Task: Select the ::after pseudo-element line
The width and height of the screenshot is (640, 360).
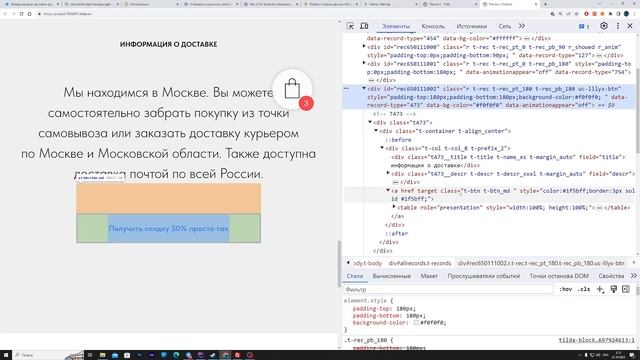Action: (396, 233)
